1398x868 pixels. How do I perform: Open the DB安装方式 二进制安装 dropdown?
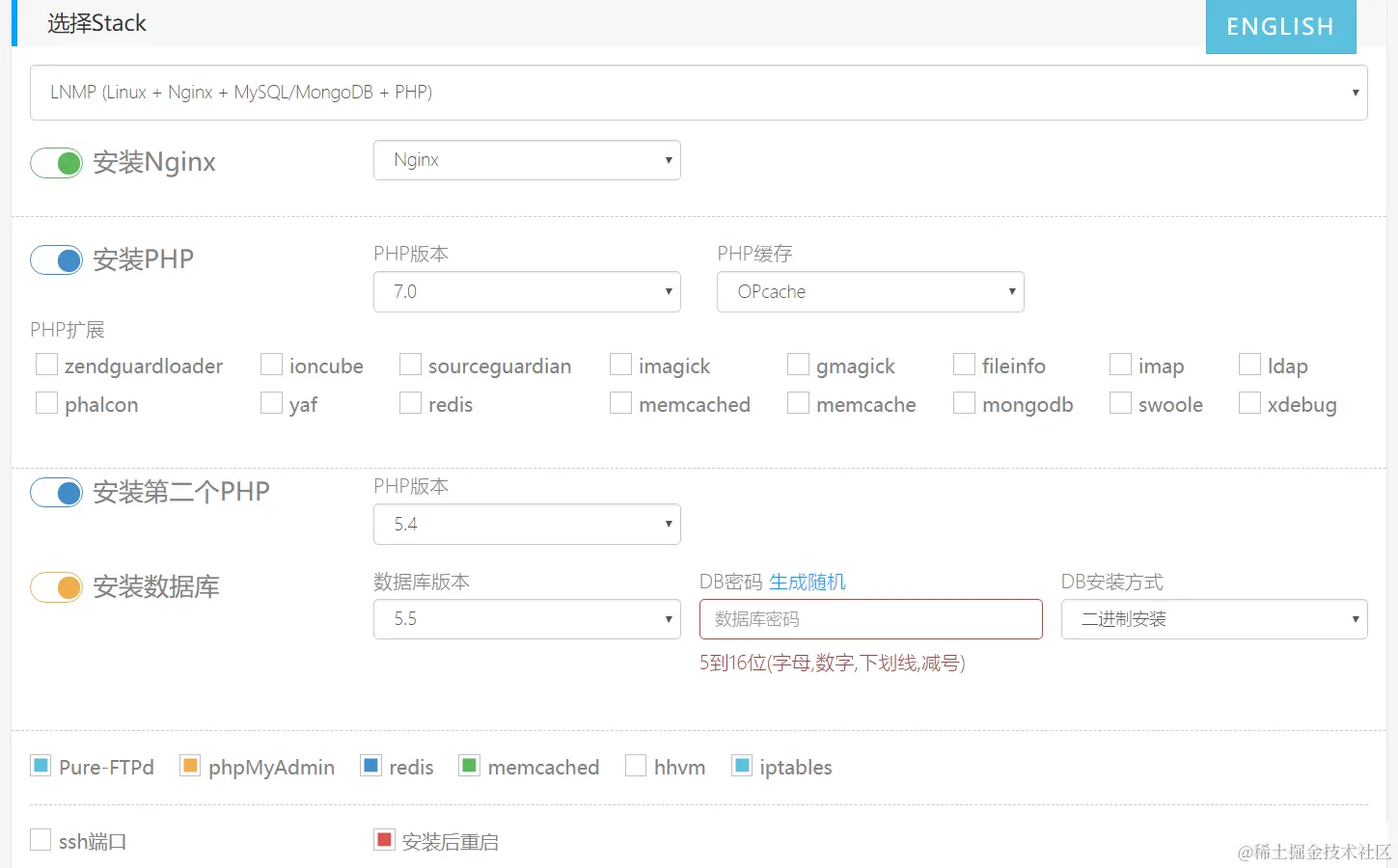point(1215,619)
